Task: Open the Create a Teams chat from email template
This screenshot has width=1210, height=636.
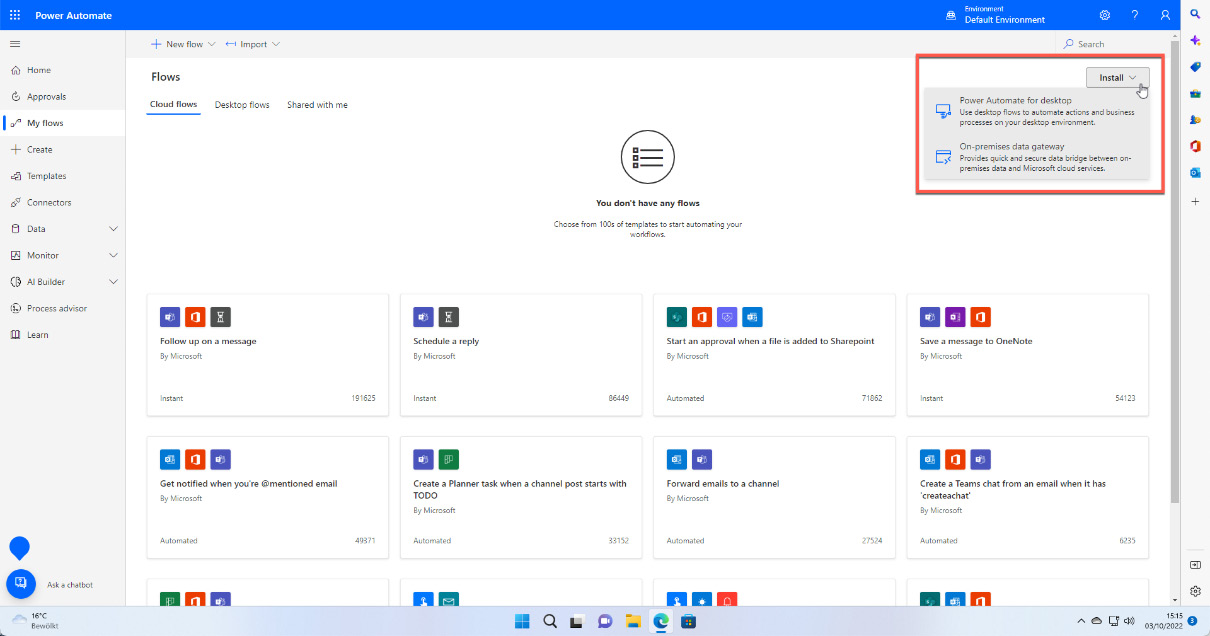Action: click(x=1028, y=497)
